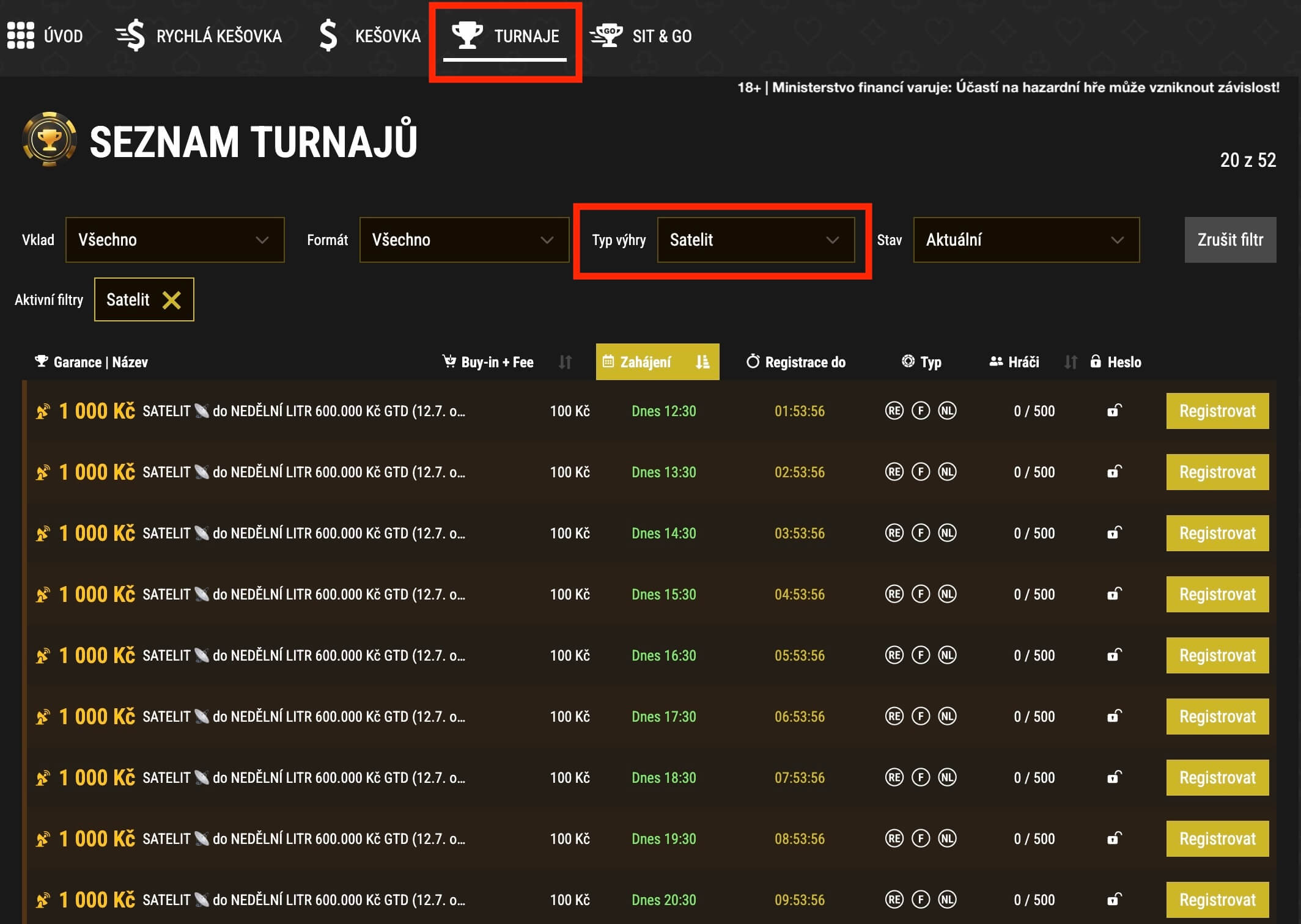The image size is (1301, 924).
Task: Click NL icon in 13:30 row
Action: tap(947, 472)
